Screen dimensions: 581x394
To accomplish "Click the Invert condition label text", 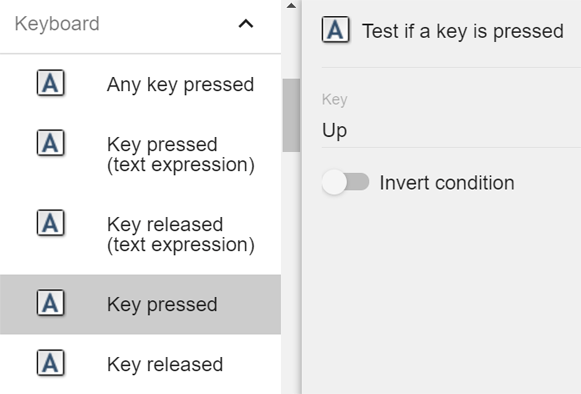I will click(447, 183).
